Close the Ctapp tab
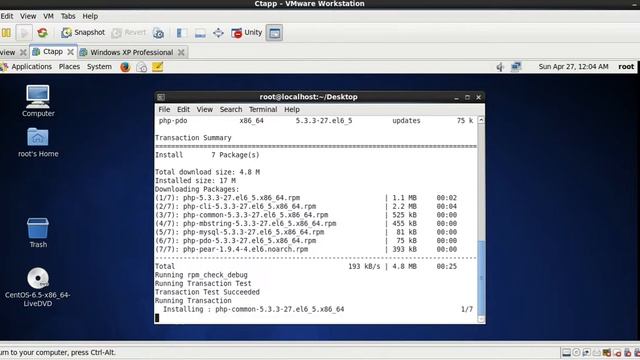Viewport: 640px width, 360px height. pyautogui.click(x=71, y=52)
